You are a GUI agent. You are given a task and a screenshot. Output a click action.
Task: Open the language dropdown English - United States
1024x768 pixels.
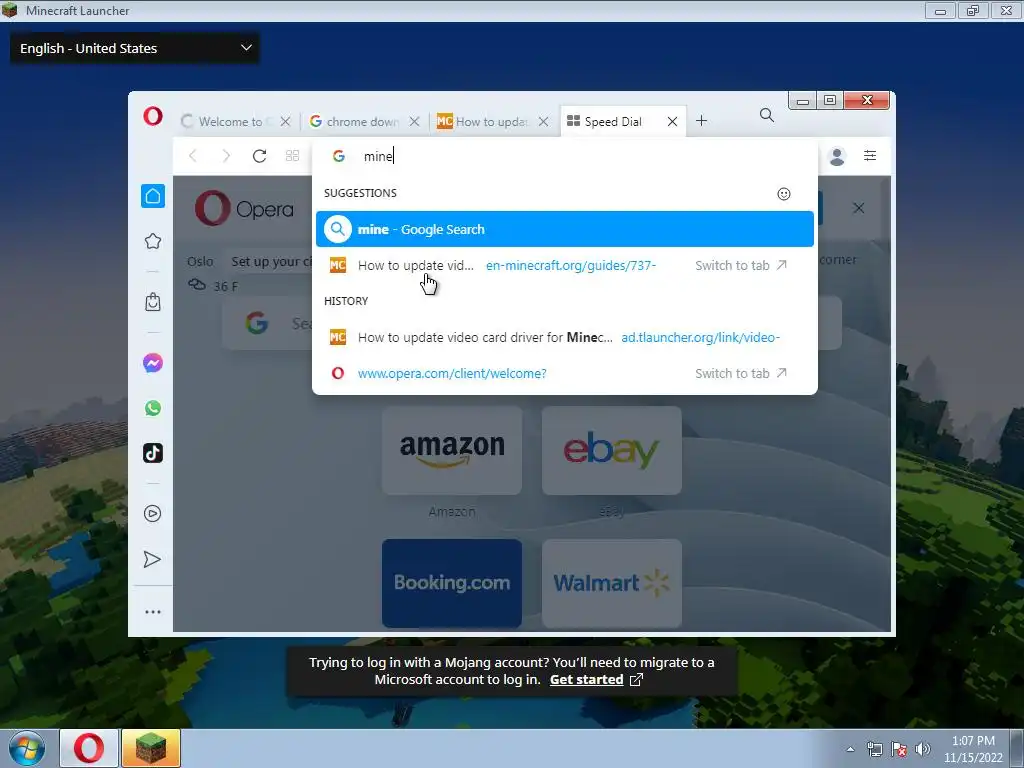pyautogui.click(x=135, y=48)
